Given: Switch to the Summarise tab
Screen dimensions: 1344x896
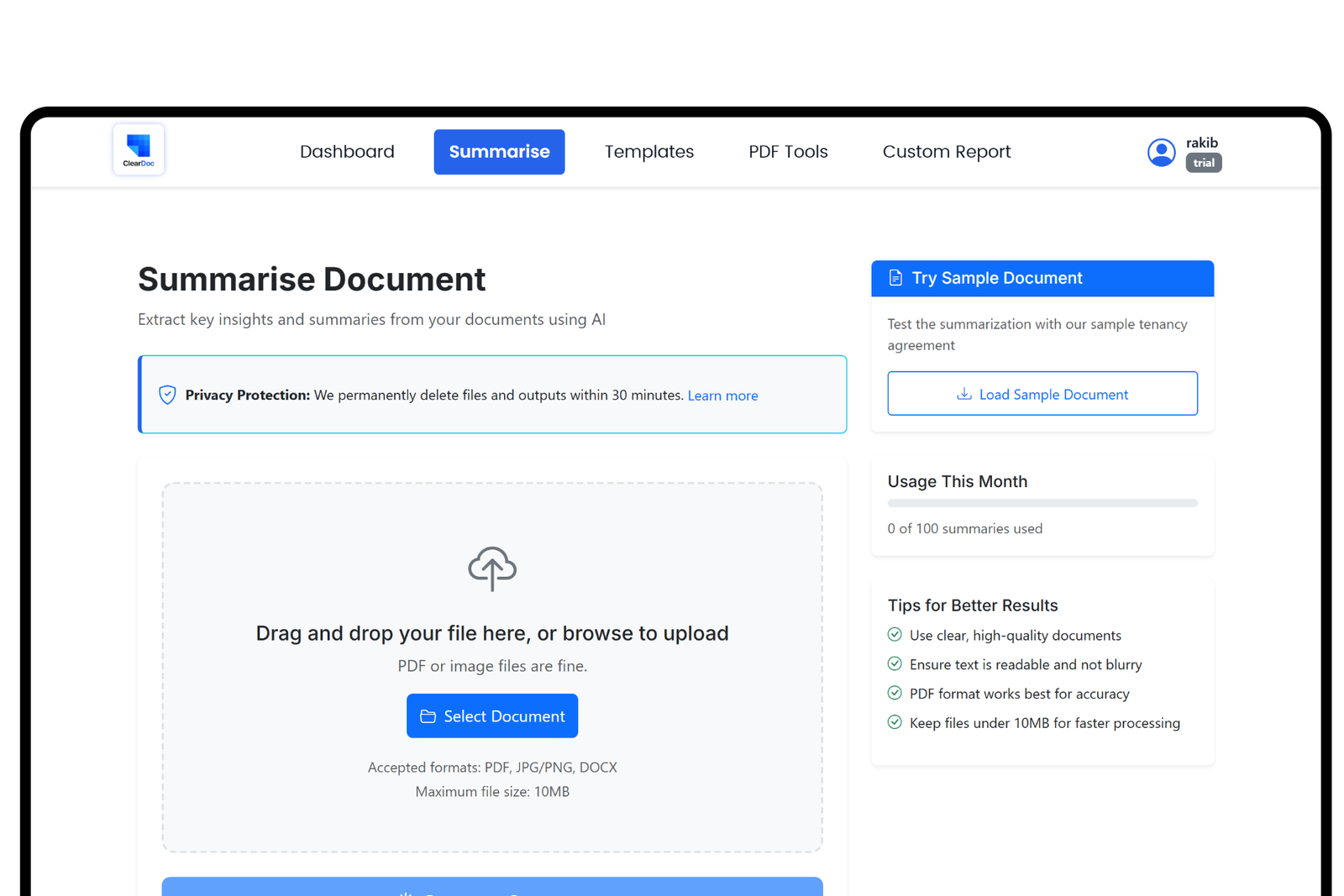Looking at the screenshot, I should pyautogui.click(x=499, y=152).
